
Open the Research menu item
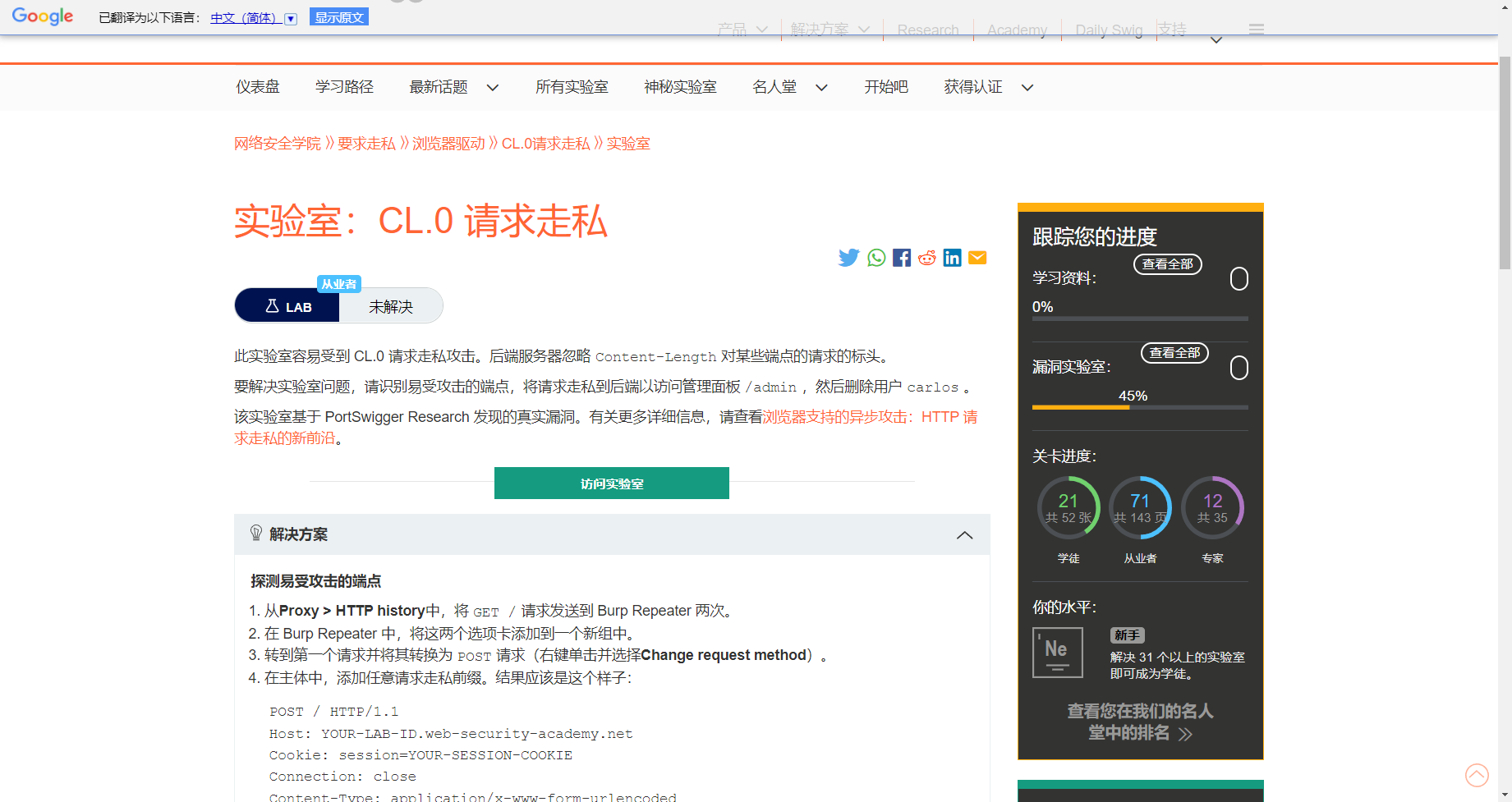point(927,30)
